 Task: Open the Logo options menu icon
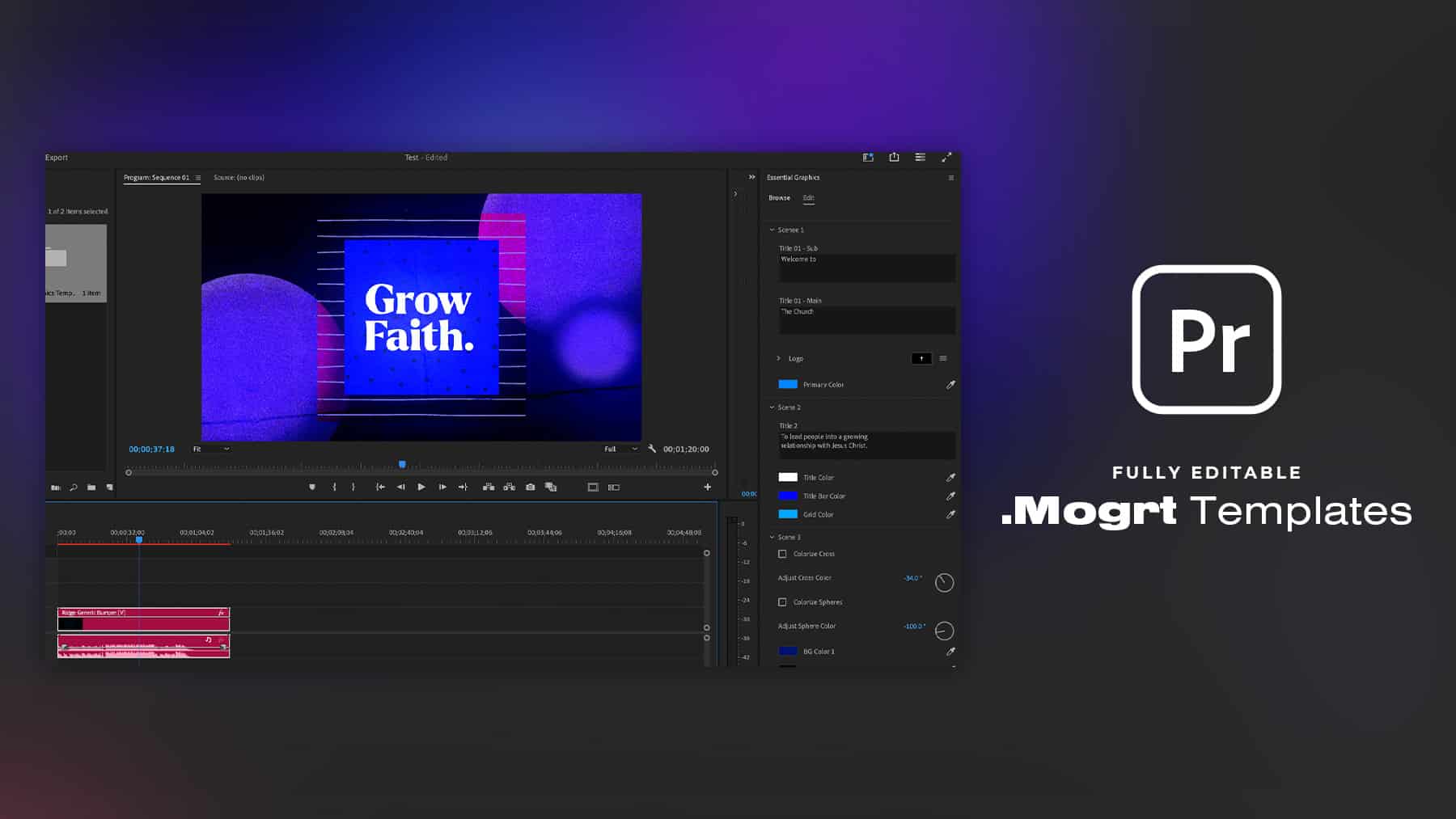point(943,358)
